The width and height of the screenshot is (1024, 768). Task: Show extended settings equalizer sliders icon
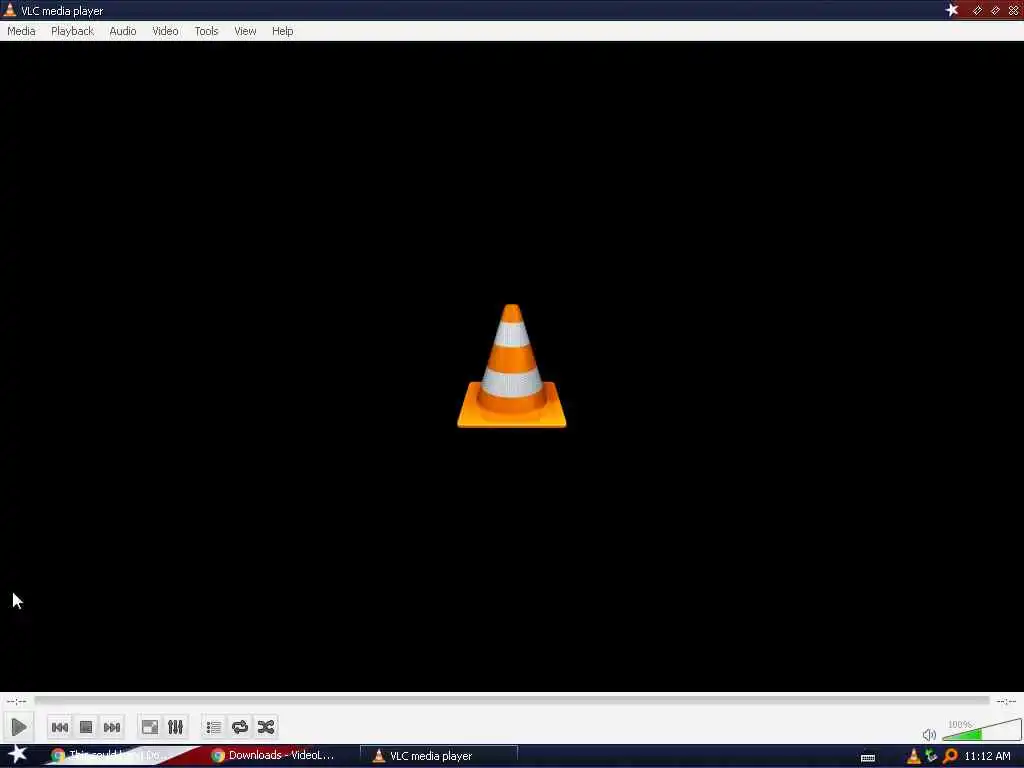(175, 727)
